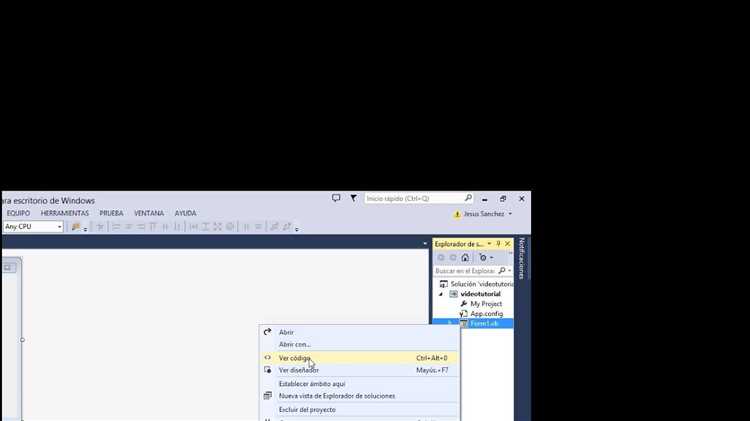This screenshot has height=421, width=750.
Task: Click the toolbar icon right of Any CPU
Action: point(76,227)
